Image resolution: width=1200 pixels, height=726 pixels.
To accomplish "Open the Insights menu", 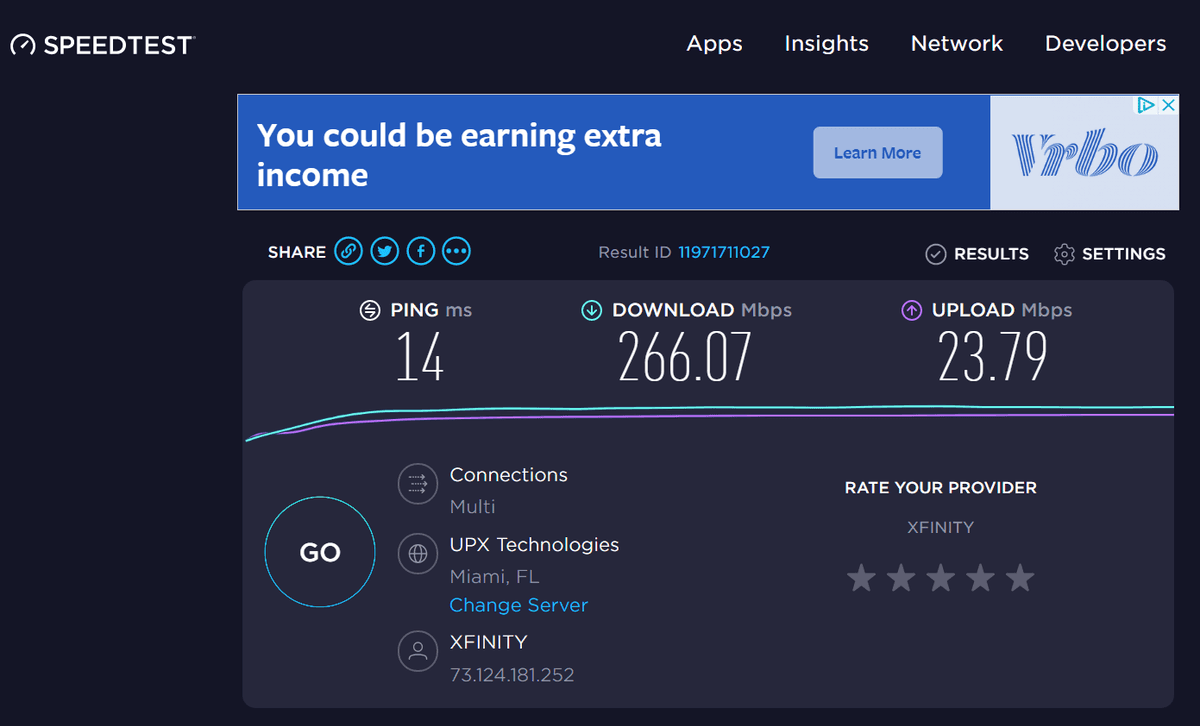I will pos(826,44).
